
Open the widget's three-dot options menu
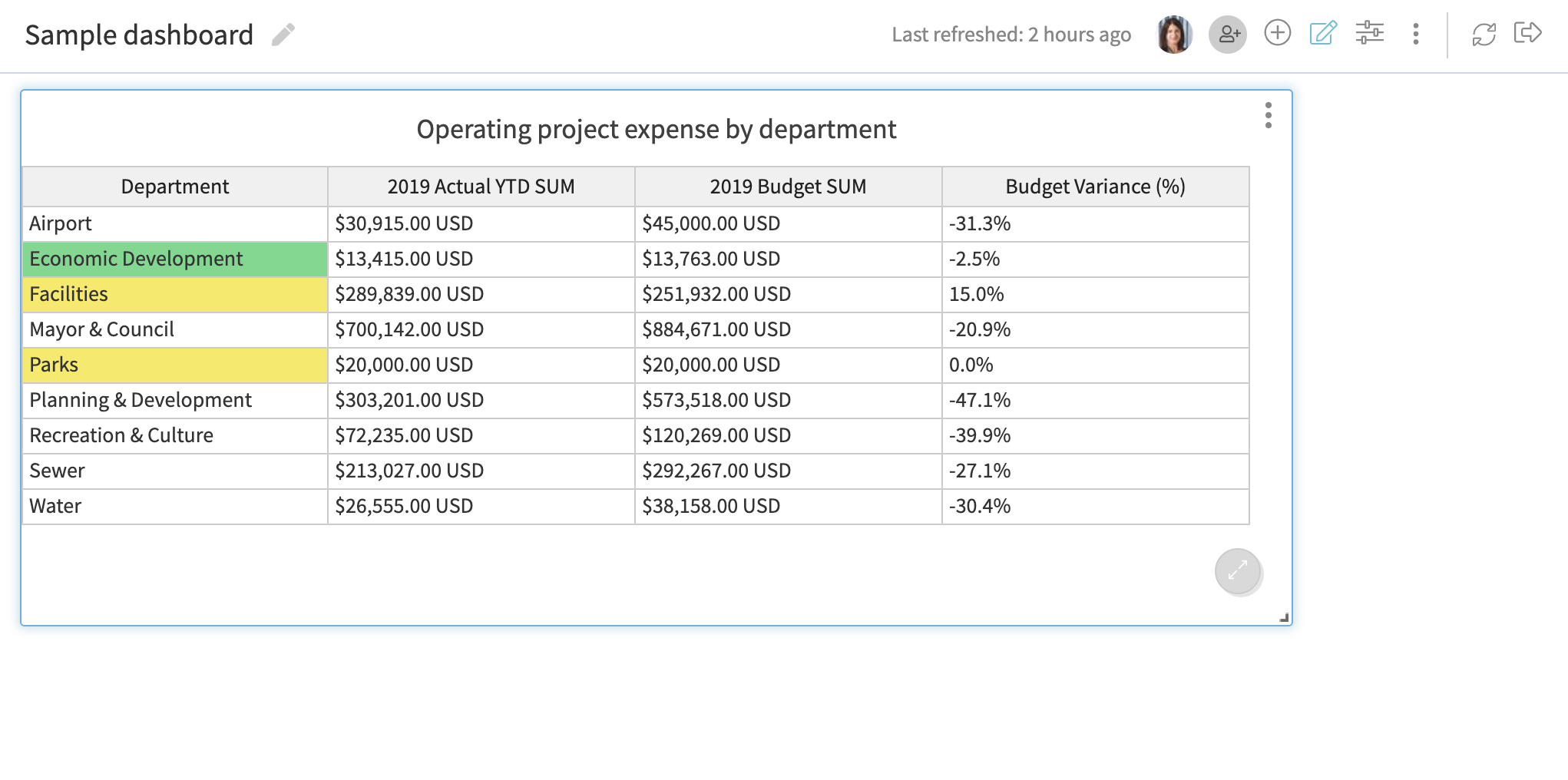1269,115
